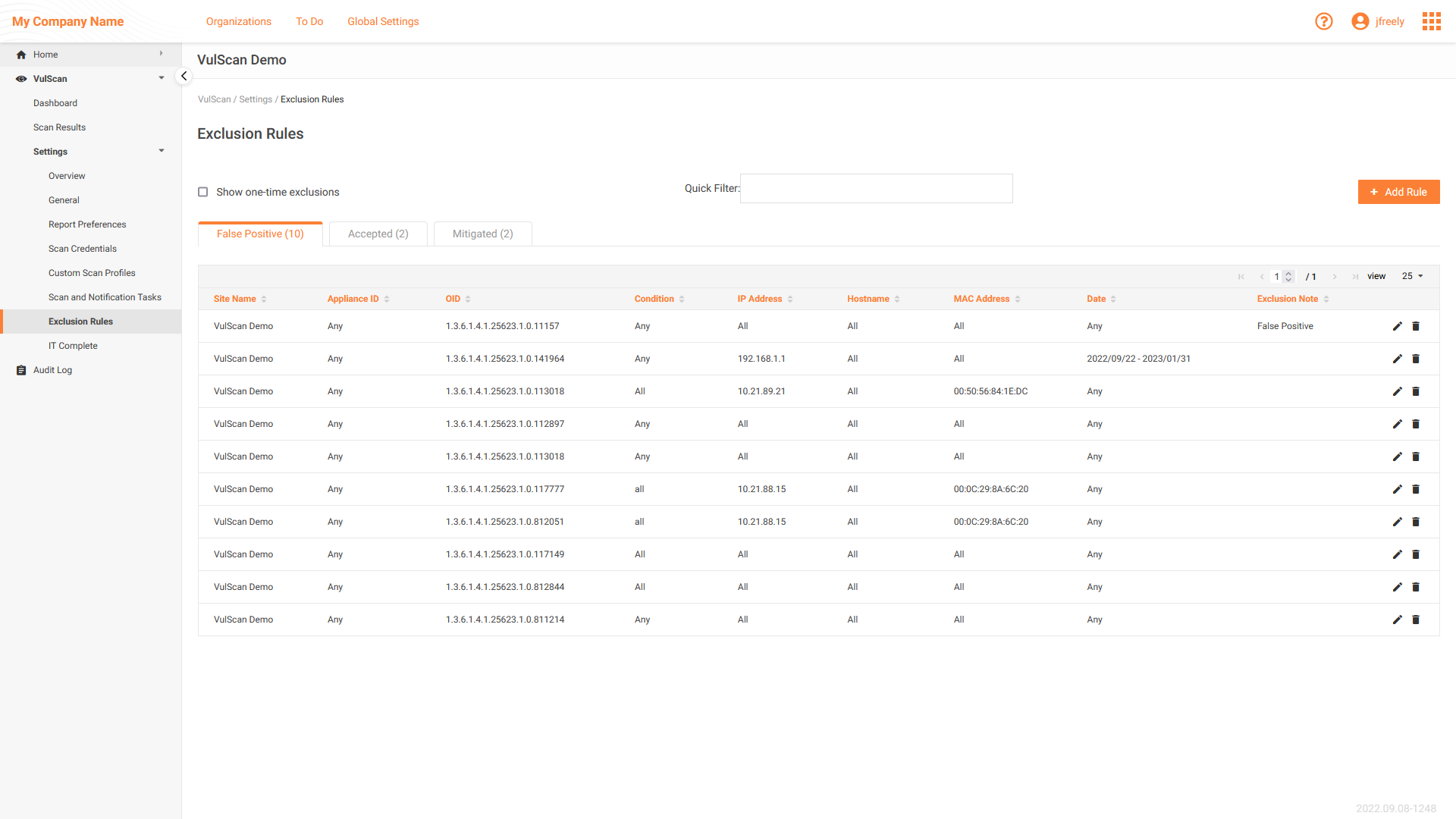This screenshot has width=1456, height=819.
Task: Click the help question mark icon
Action: pyautogui.click(x=1324, y=20)
